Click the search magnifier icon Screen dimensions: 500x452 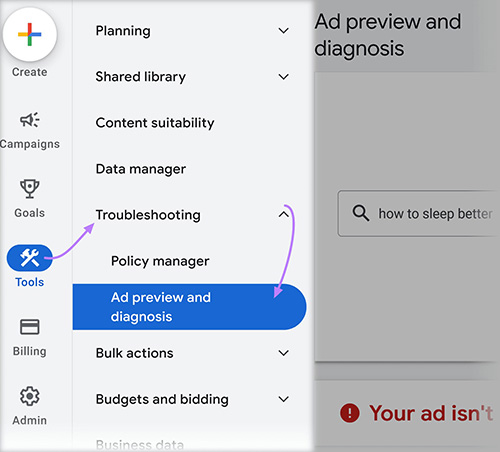(x=361, y=213)
